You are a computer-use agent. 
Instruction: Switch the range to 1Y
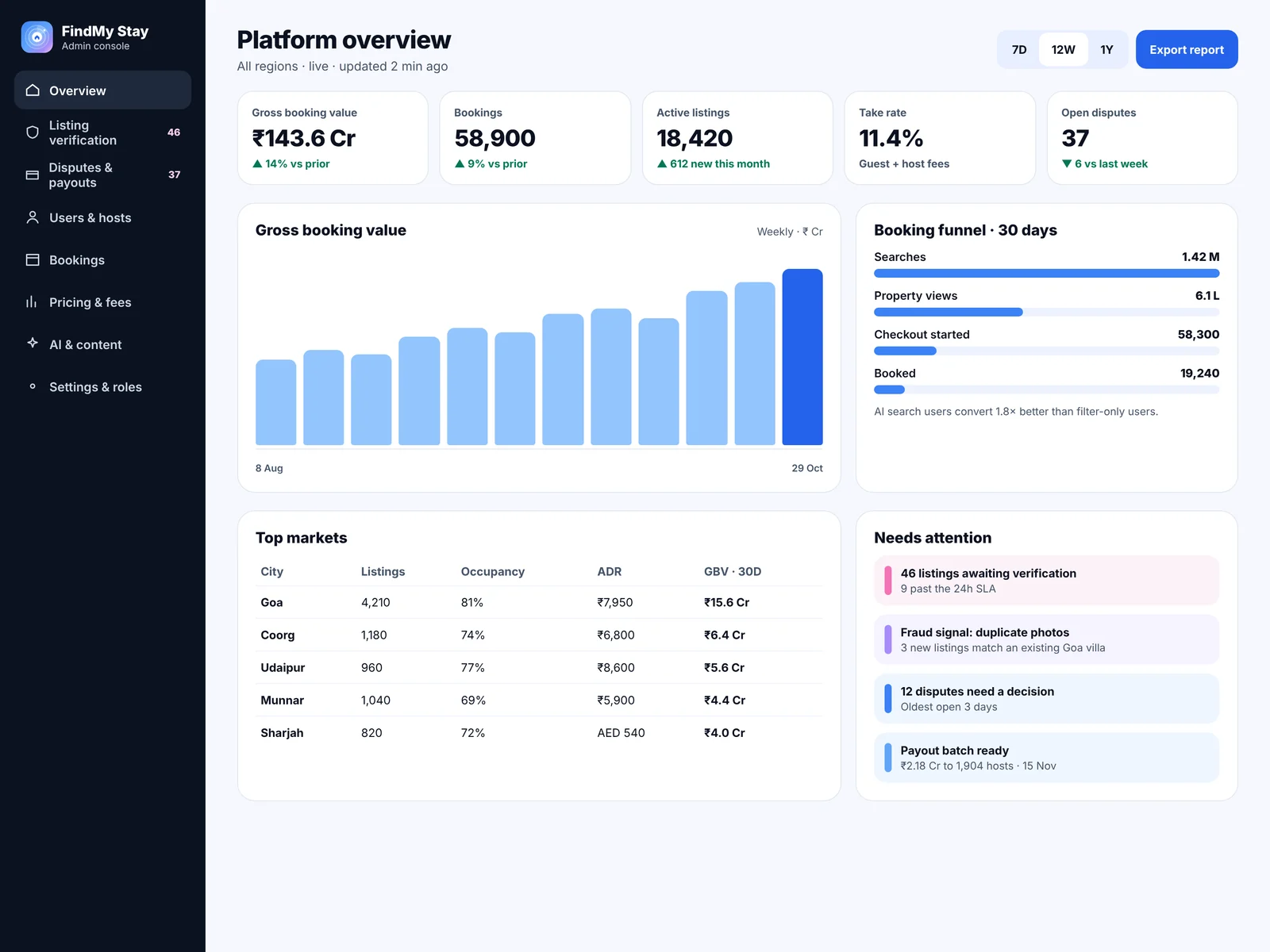(x=1106, y=49)
